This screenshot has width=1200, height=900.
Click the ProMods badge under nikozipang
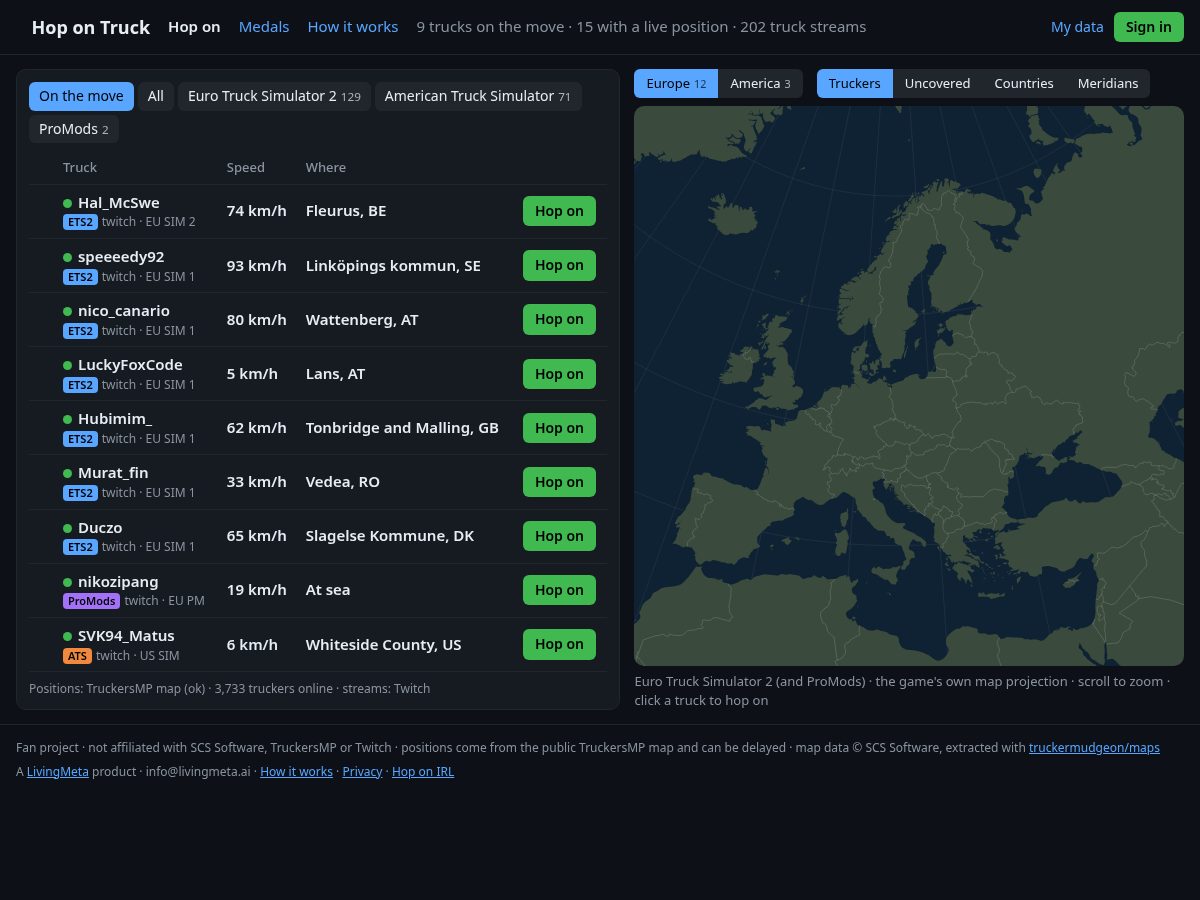(x=91, y=601)
